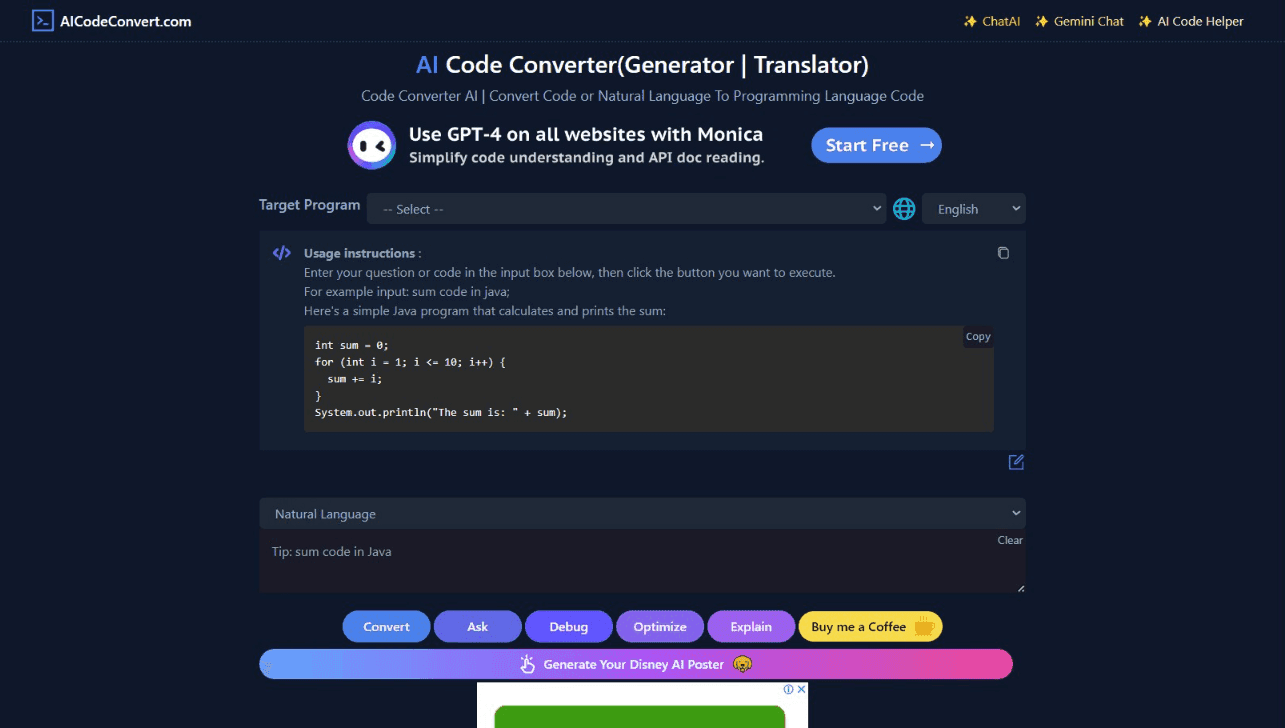Click the Copy button on the code block
1285x728 pixels.
click(978, 337)
